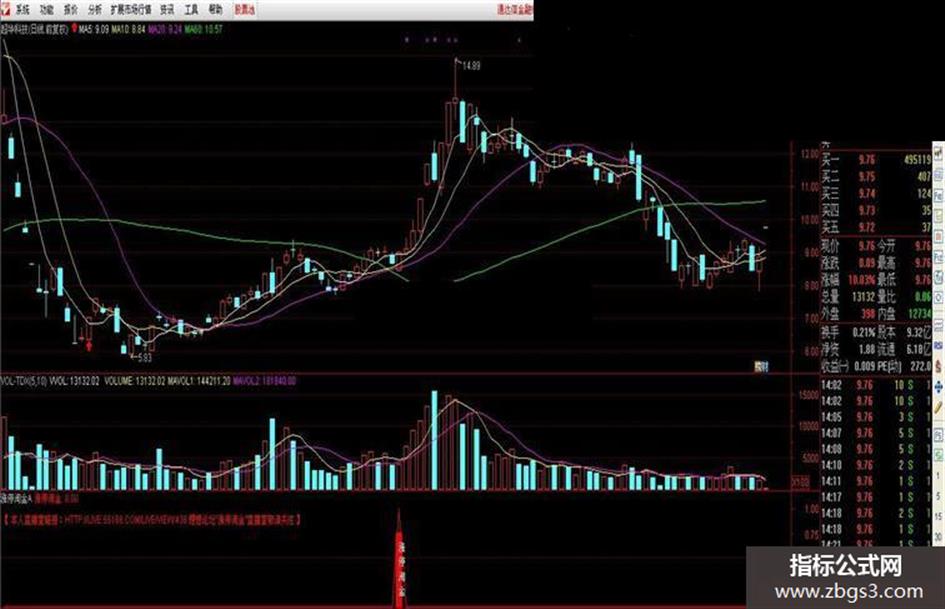Screen dimensions: 945x609
Task: Click the 现价 current price value
Action: [867, 246]
